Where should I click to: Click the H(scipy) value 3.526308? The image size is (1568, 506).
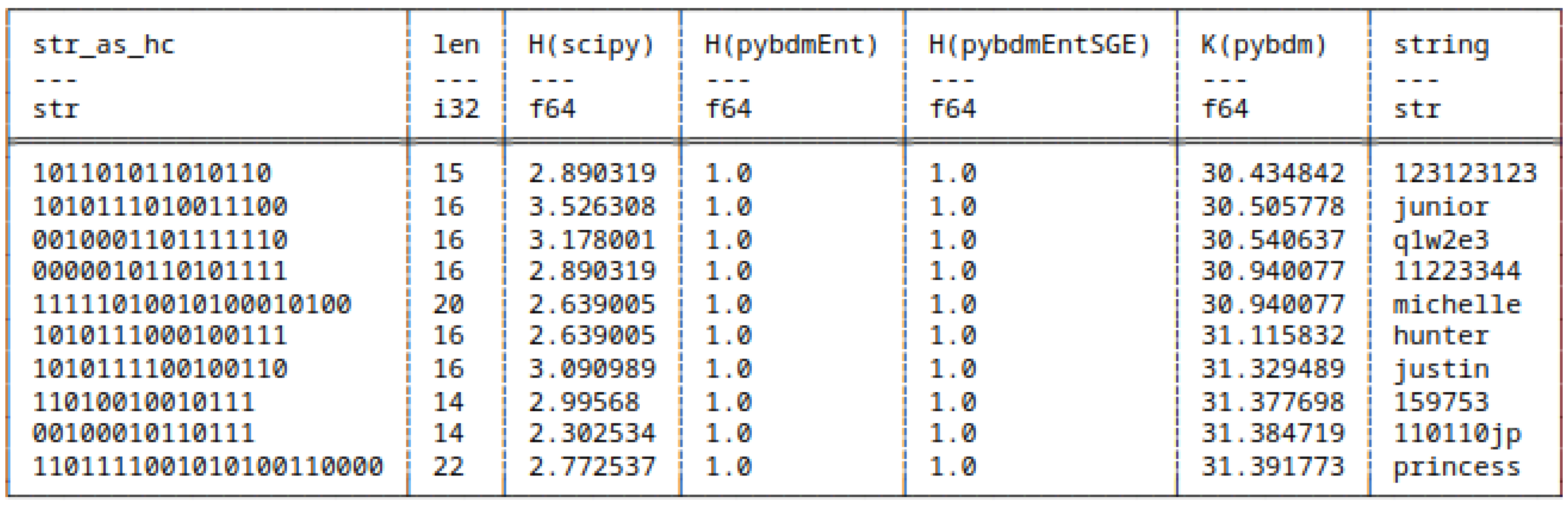coord(592,207)
